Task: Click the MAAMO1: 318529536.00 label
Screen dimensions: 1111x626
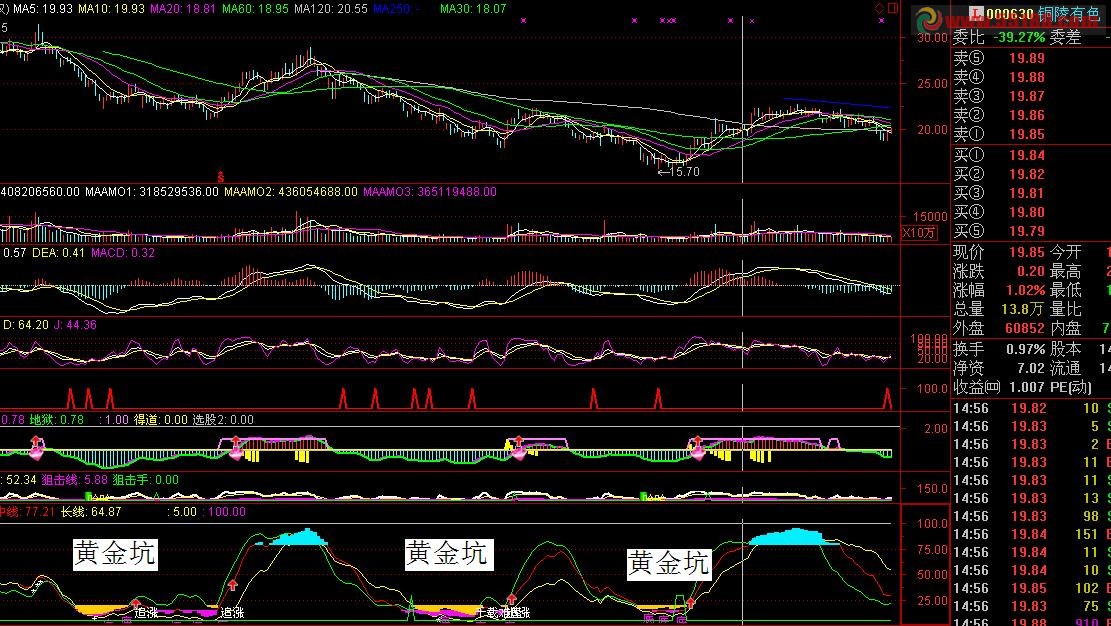Action: (x=152, y=191)
